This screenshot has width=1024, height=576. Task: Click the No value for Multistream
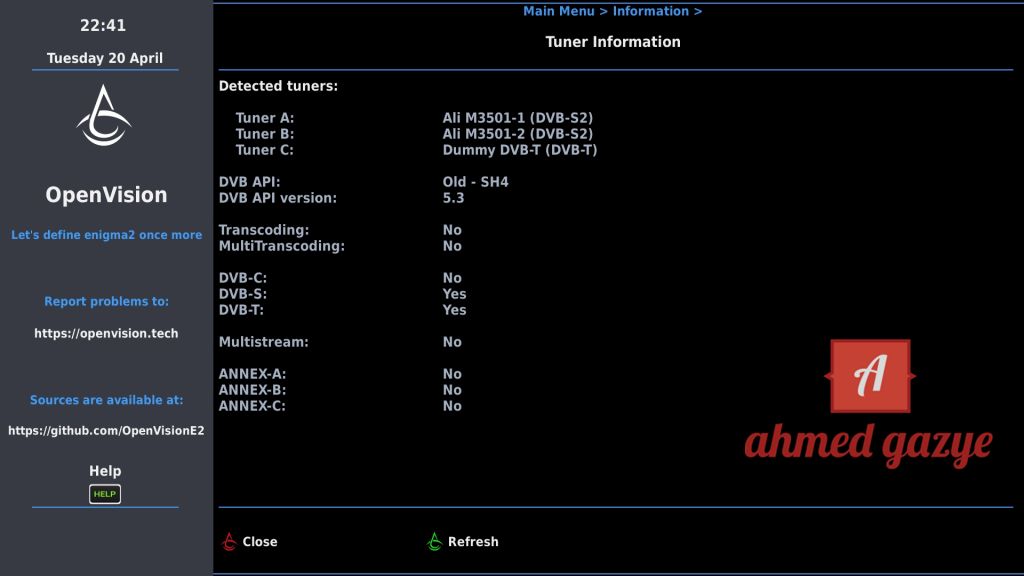point(452,342)
